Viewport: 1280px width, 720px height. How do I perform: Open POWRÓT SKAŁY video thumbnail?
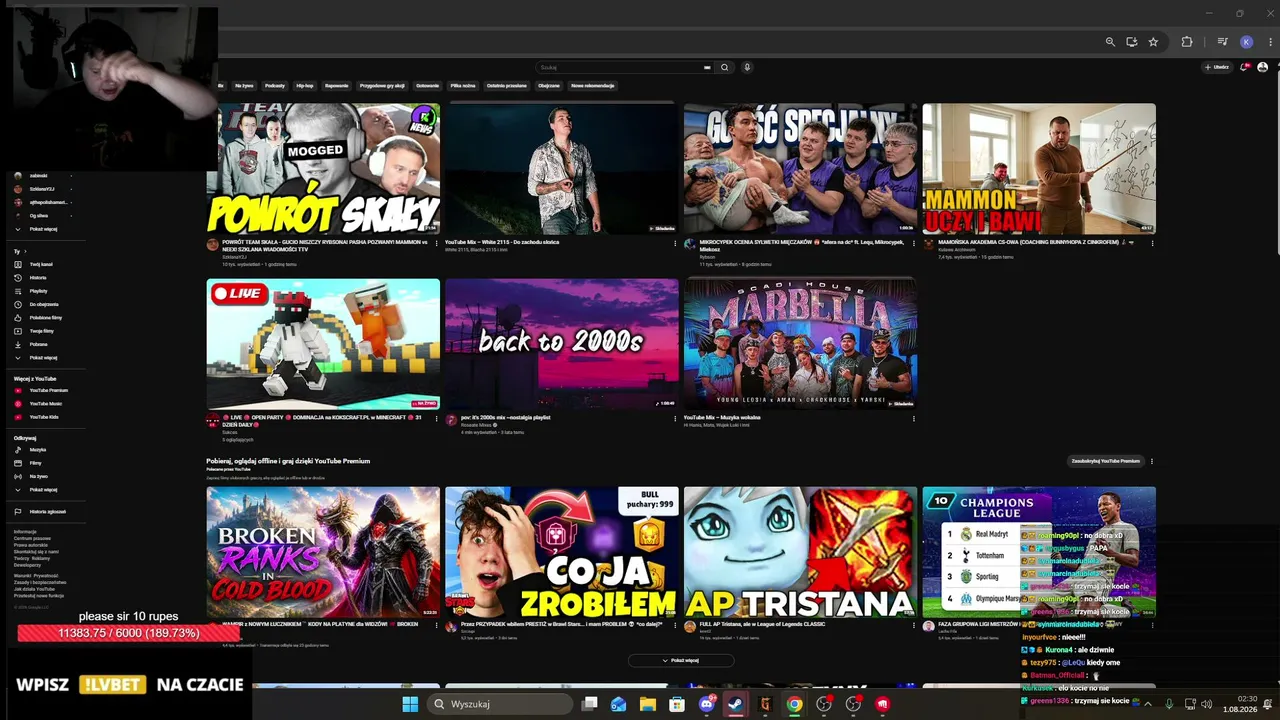tap(323, 169)
